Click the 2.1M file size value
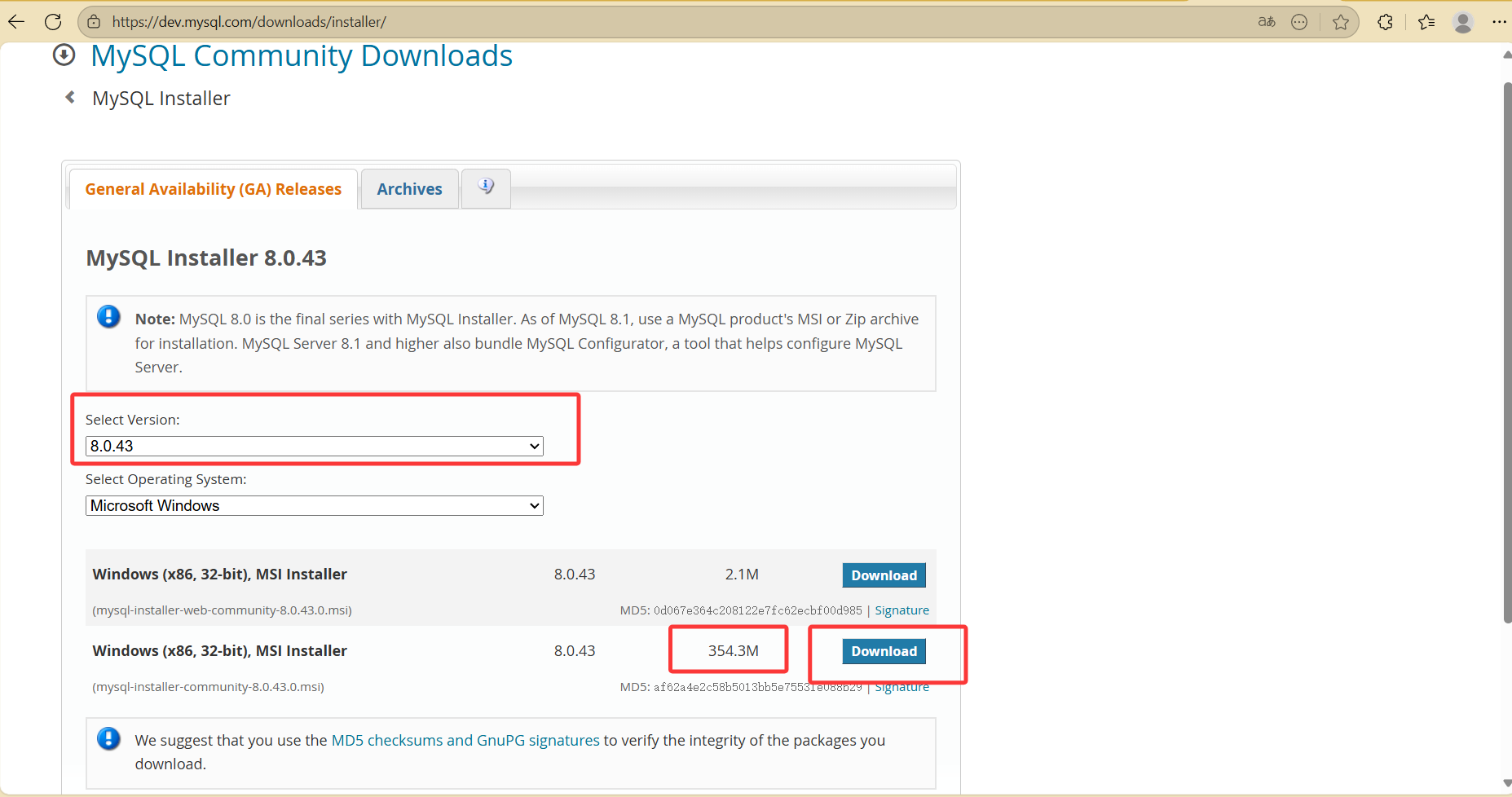The width and height of the screenshot is (1512, 797). tap(742, 575)
